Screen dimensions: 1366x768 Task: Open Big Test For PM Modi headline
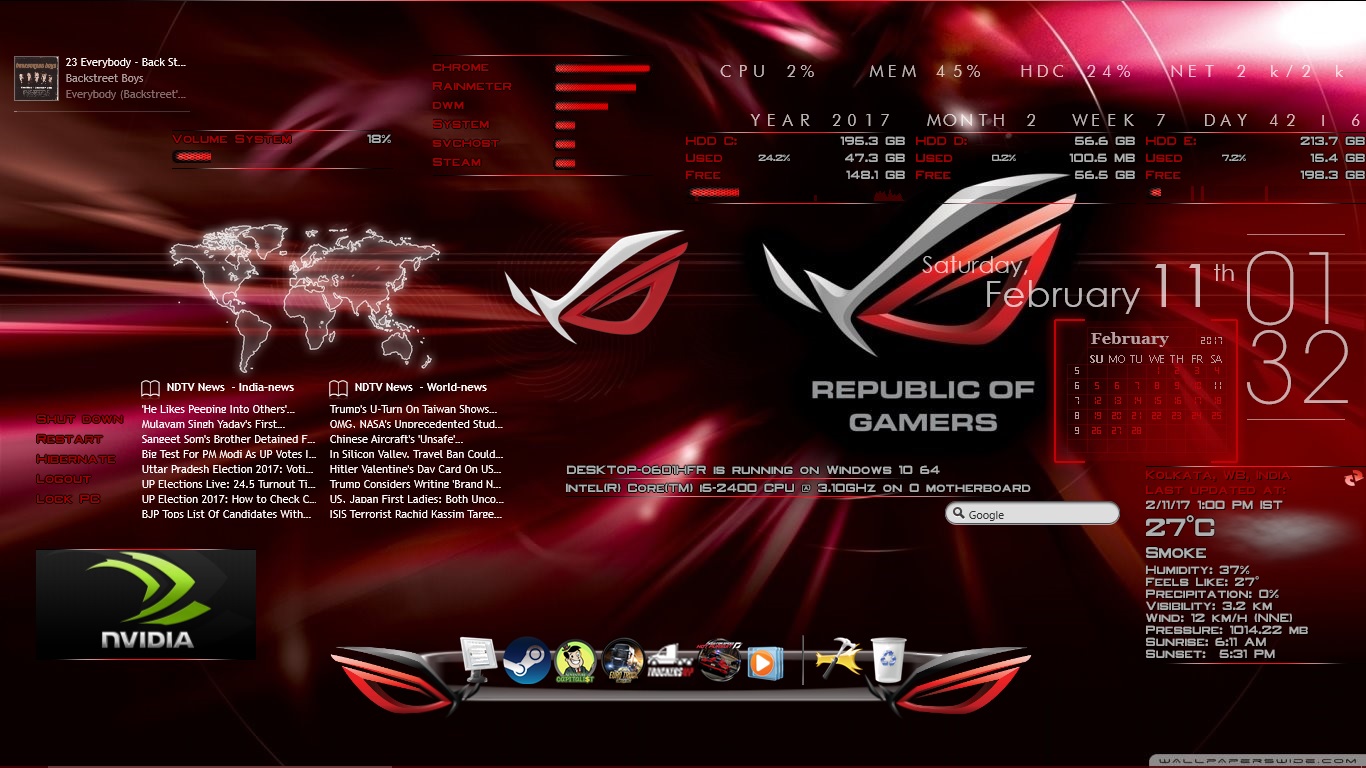(x=228, y=454)
